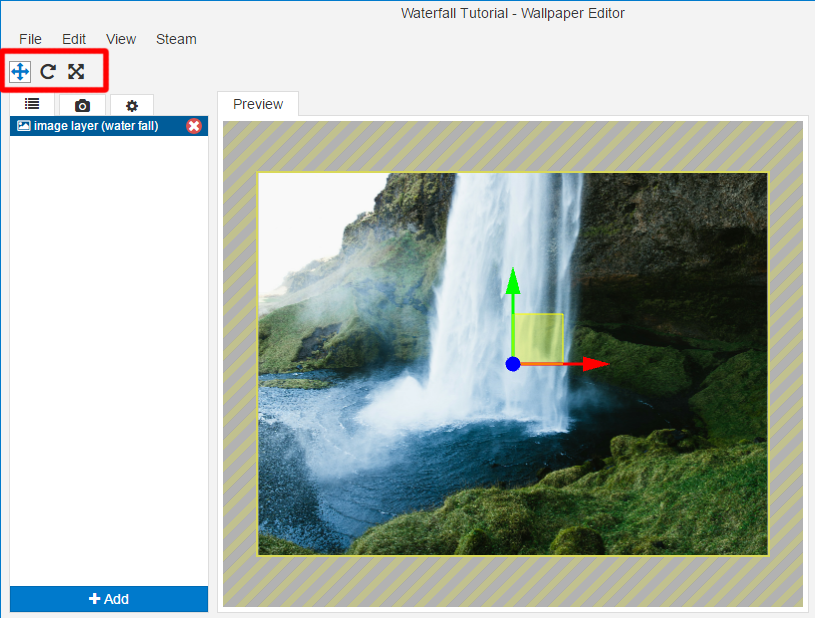The height and width of the screenshot is (618, 815).
Task: Switch to the layers list tab
Action: click(32, 105)
